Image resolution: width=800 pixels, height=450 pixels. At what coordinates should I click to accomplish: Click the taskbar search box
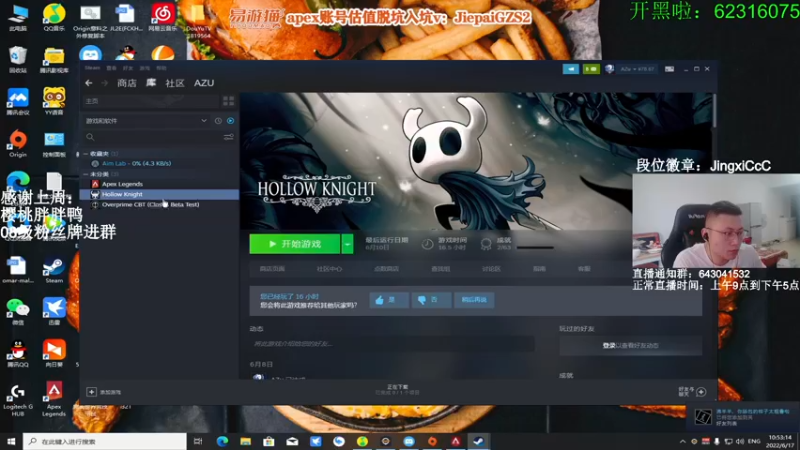click(105, 441)
